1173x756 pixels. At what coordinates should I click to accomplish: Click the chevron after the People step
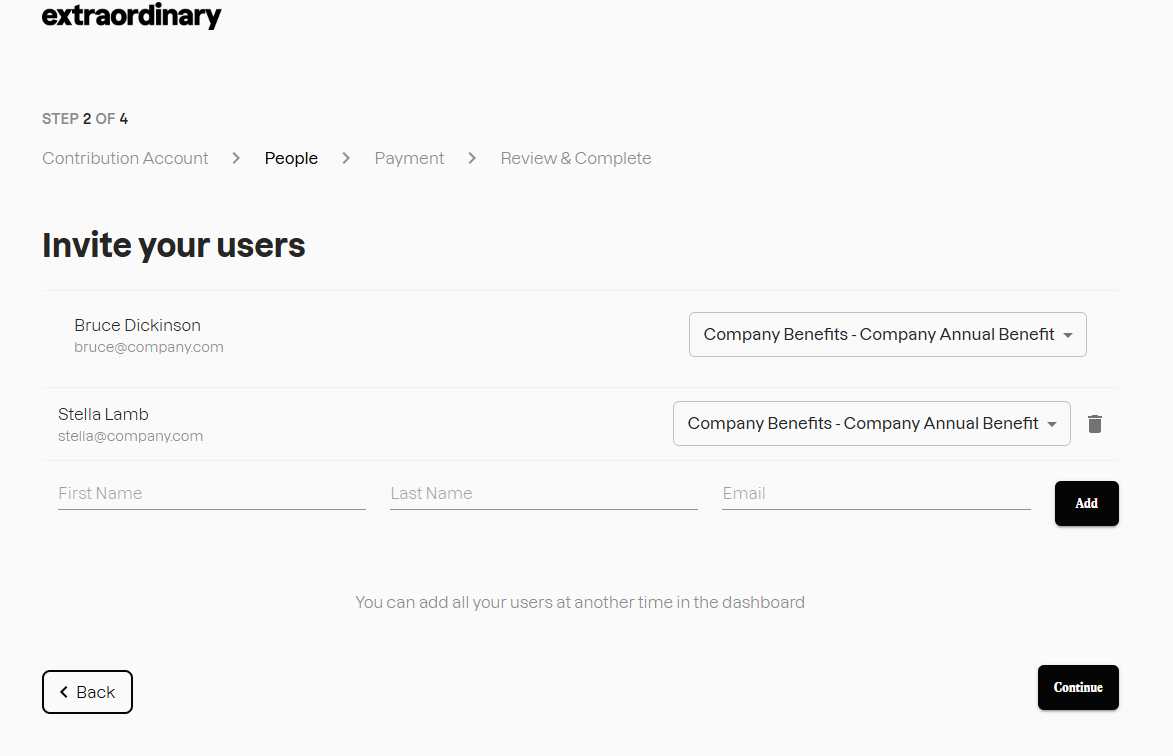[x=346, y=158]
